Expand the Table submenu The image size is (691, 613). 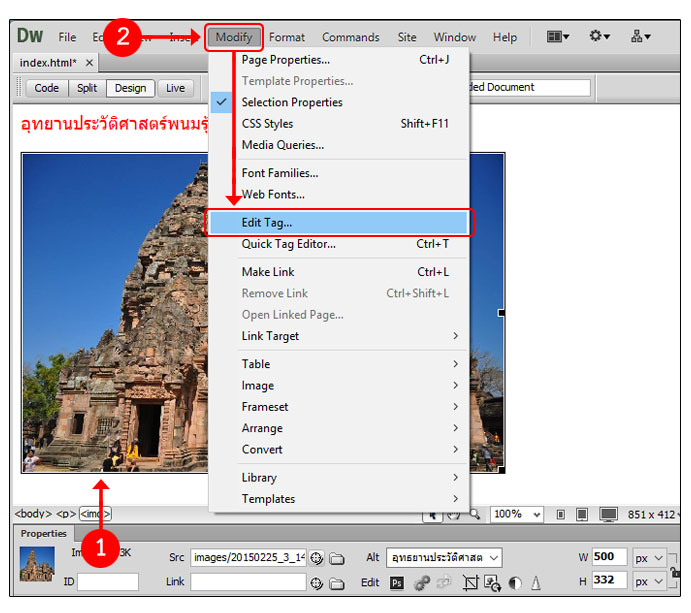(340, 364)
